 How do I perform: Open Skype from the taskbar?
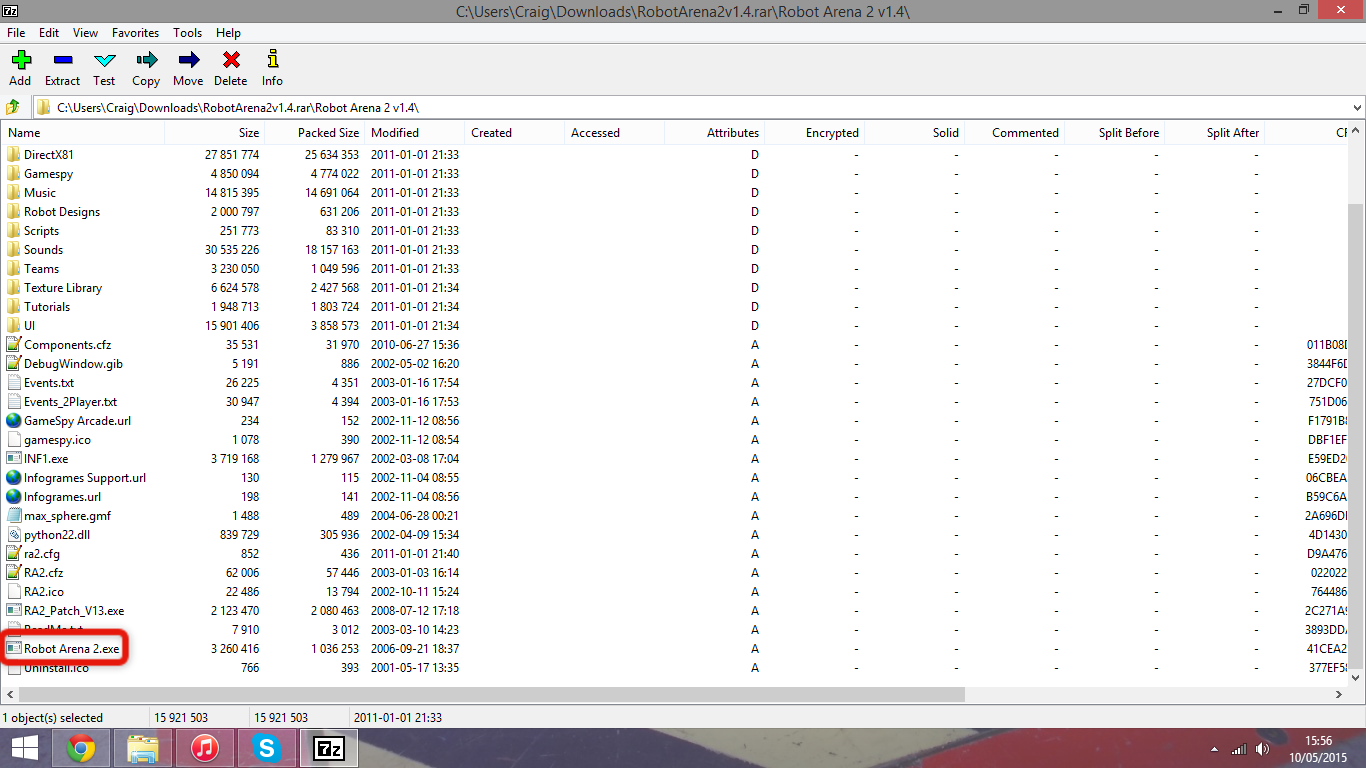click(x=267, y=748)
